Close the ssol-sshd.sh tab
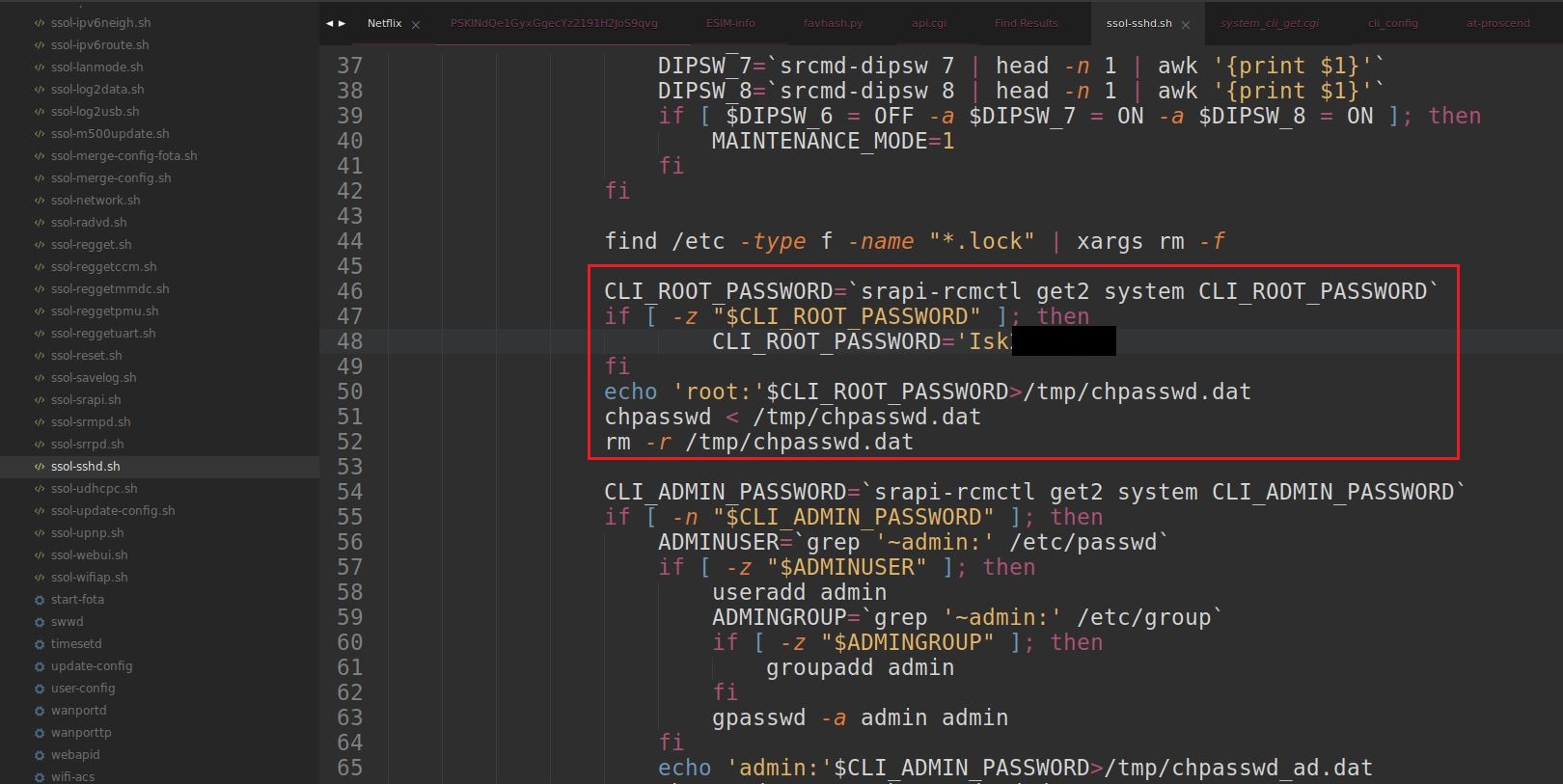 pos(1186,25)
